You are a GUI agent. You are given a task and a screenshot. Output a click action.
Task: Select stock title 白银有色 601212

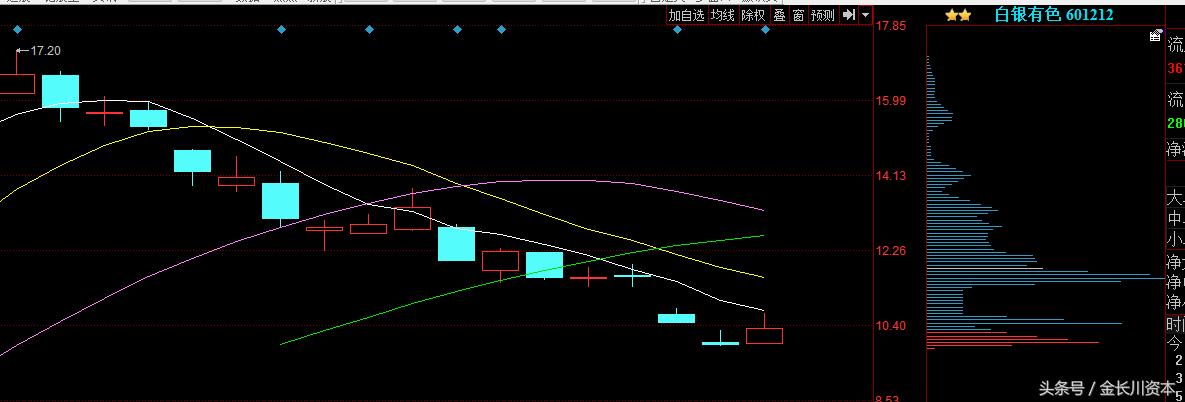[1054, 14]
